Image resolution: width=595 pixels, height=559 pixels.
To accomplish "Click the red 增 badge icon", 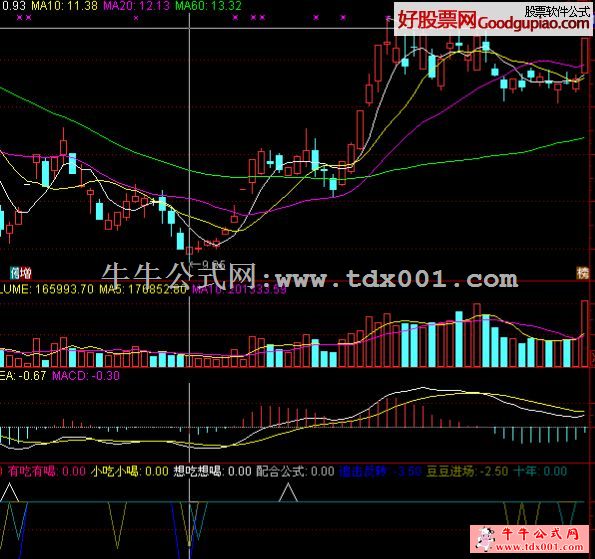I will 26,272.
